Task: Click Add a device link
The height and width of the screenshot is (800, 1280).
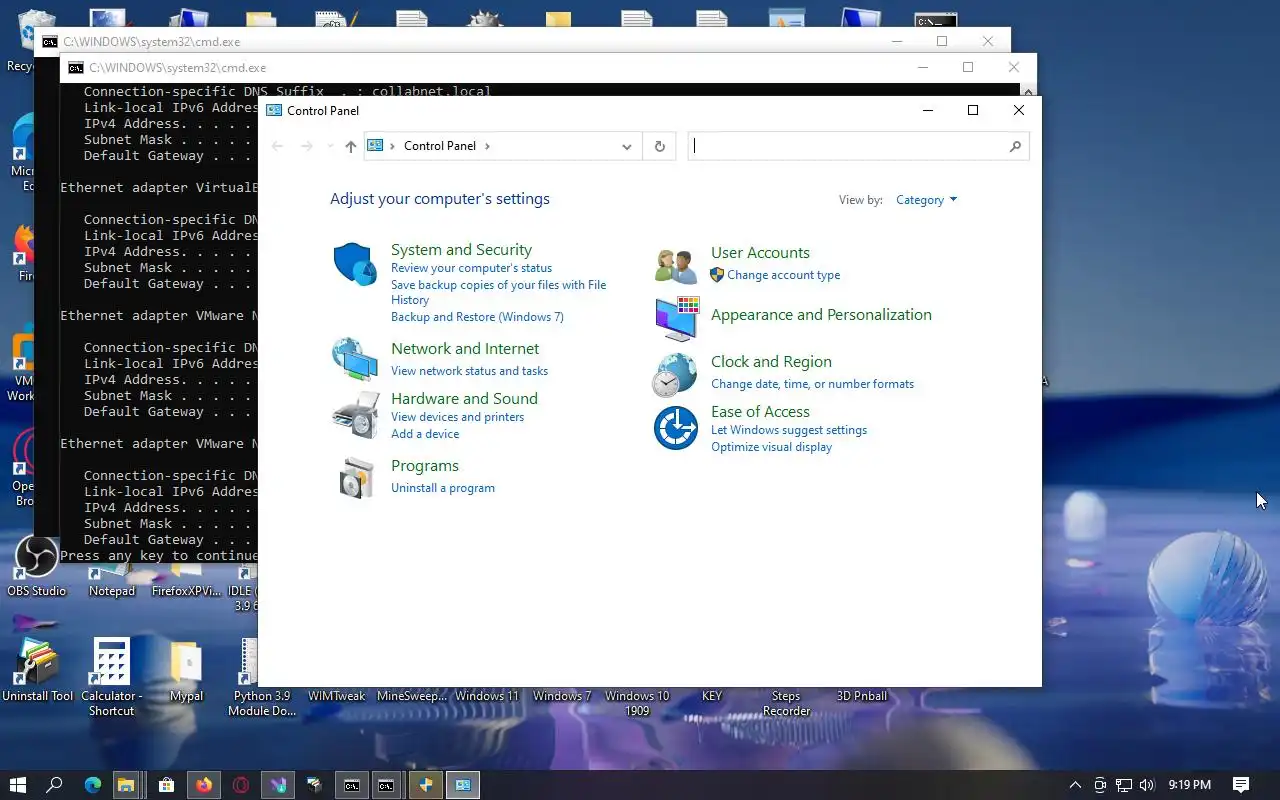Action: point(425,434)
